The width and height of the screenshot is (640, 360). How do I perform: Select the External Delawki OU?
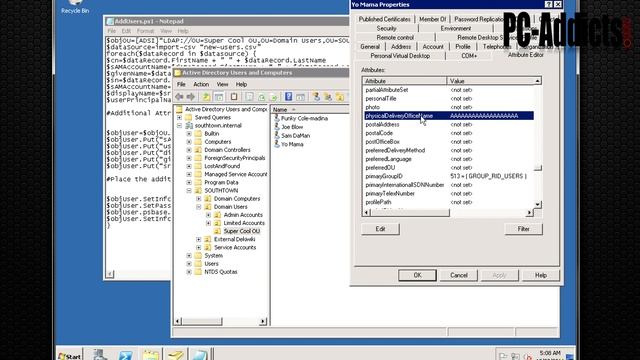tap(234, 239)
